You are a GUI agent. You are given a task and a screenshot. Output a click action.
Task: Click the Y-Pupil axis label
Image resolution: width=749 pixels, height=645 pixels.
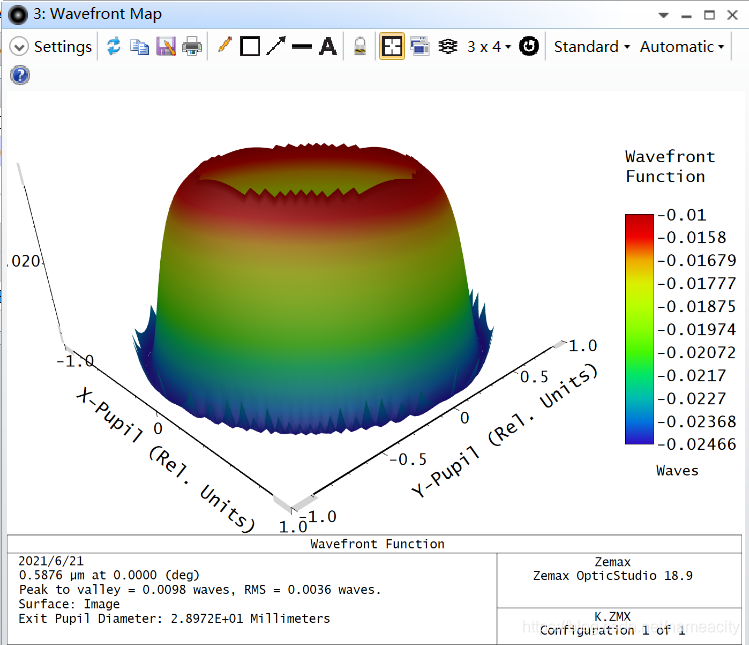pos(504,430)
